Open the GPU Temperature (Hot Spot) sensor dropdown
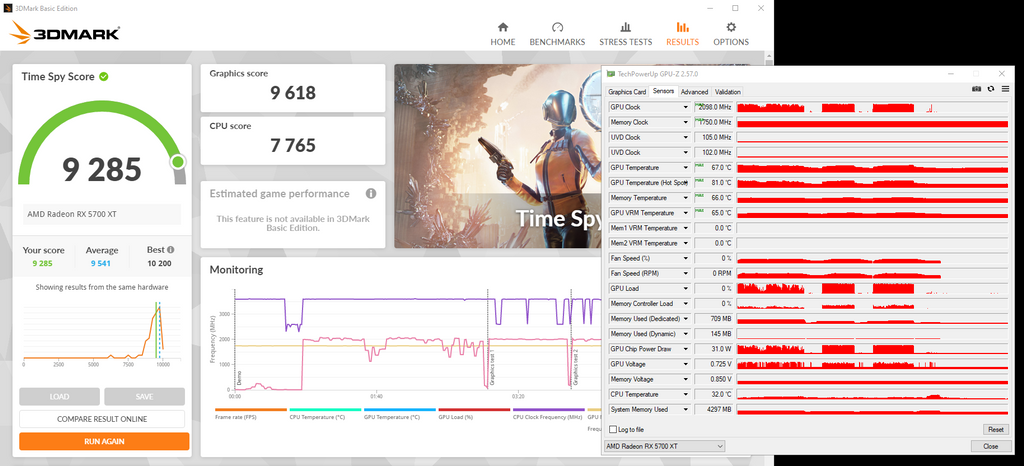1024x466 pixels. [x=686, y=183]
